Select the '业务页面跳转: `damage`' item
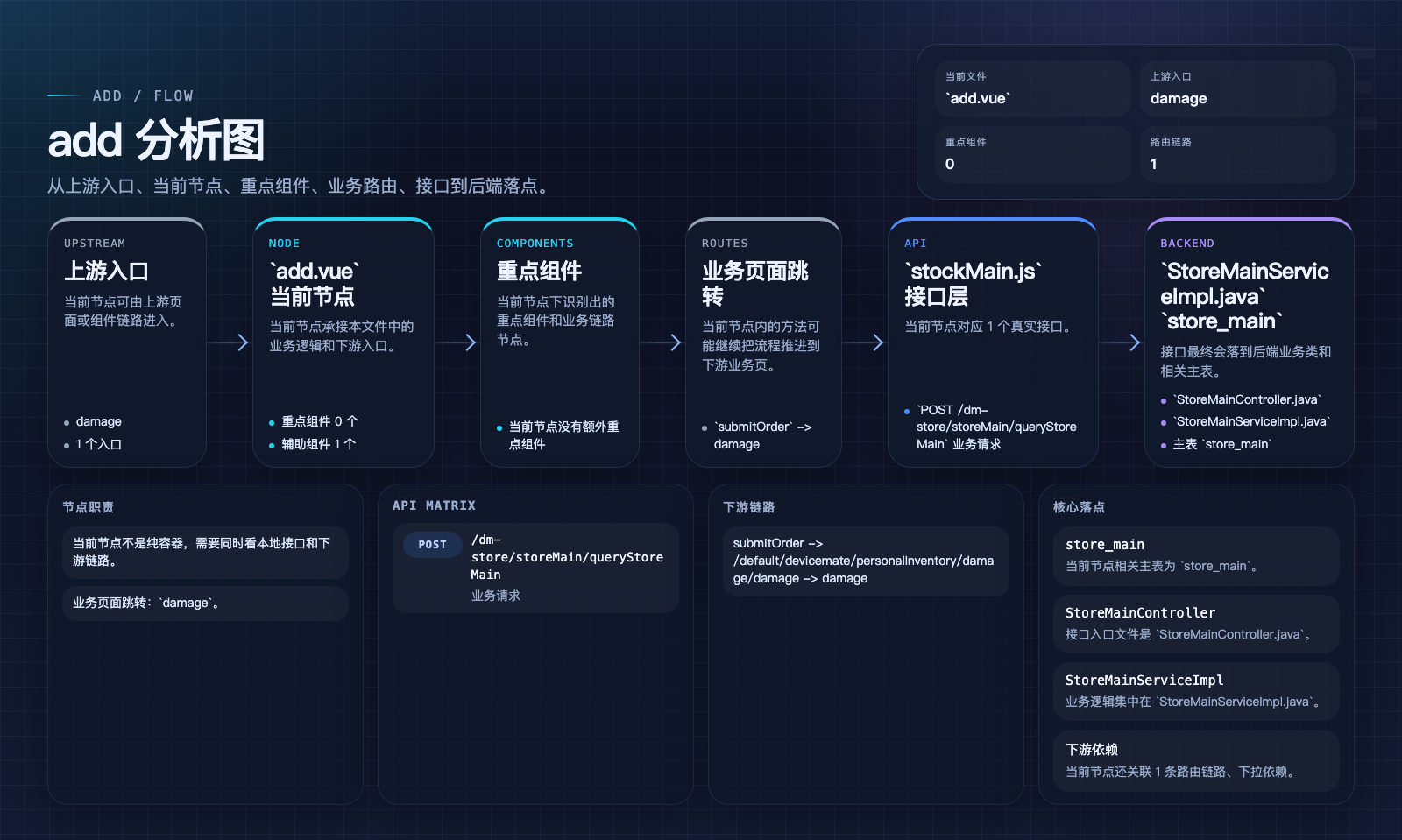Viewport: 1402px width, 840px height. tap(205, 603)
